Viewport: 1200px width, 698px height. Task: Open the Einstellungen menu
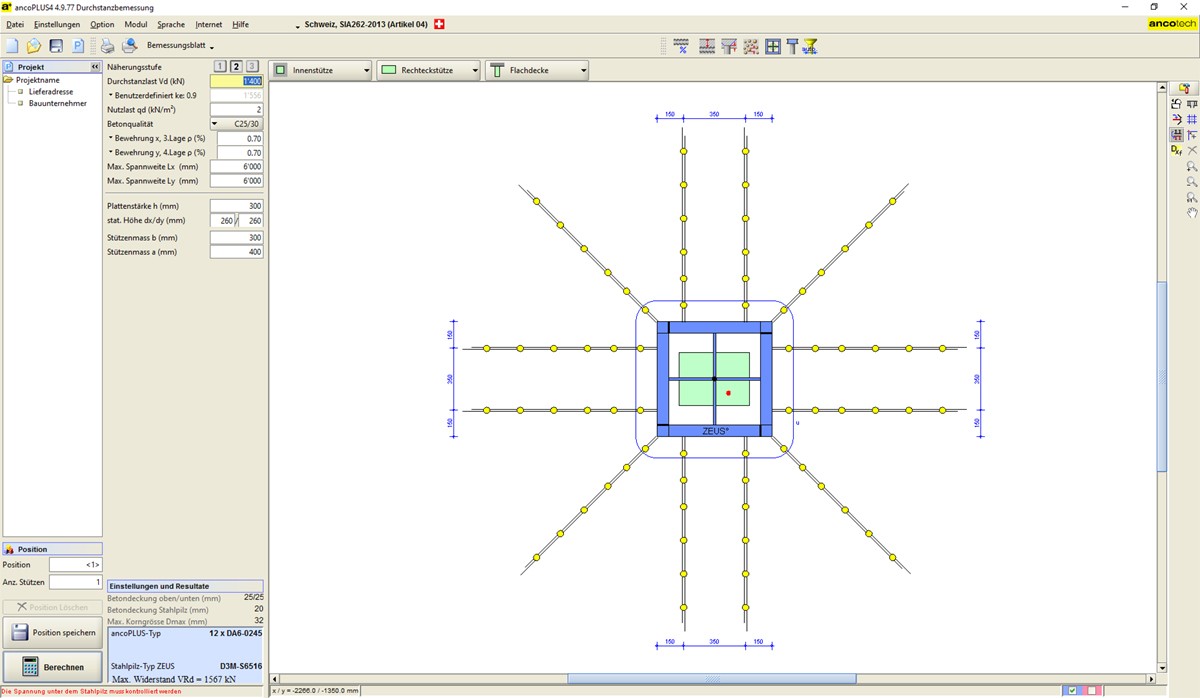[57, 24]
